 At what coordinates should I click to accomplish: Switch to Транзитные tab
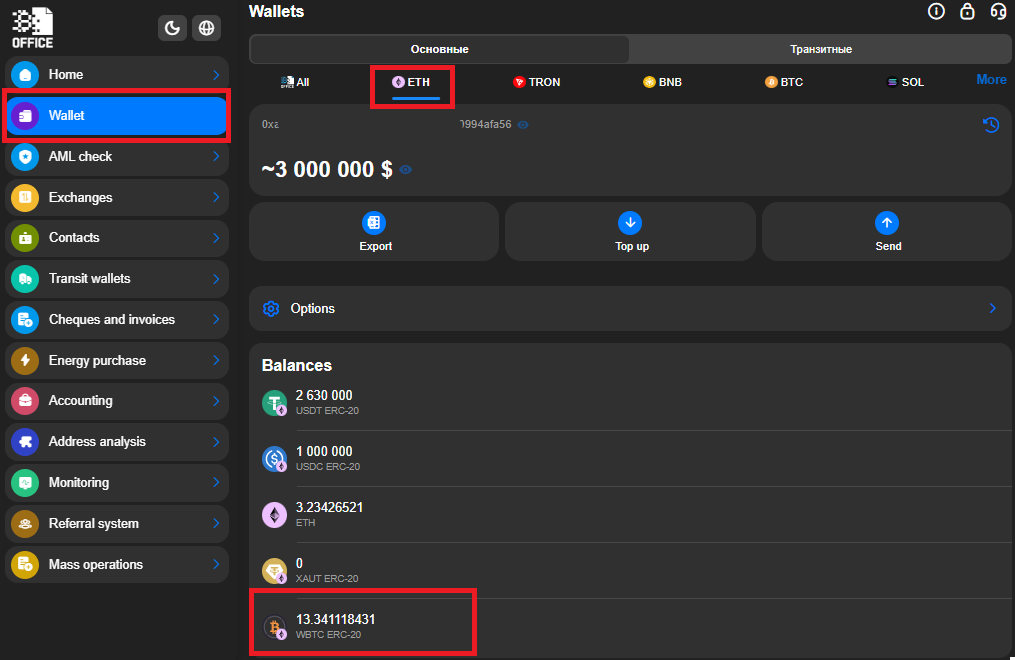pyautogui.click(x=821, y=49)
